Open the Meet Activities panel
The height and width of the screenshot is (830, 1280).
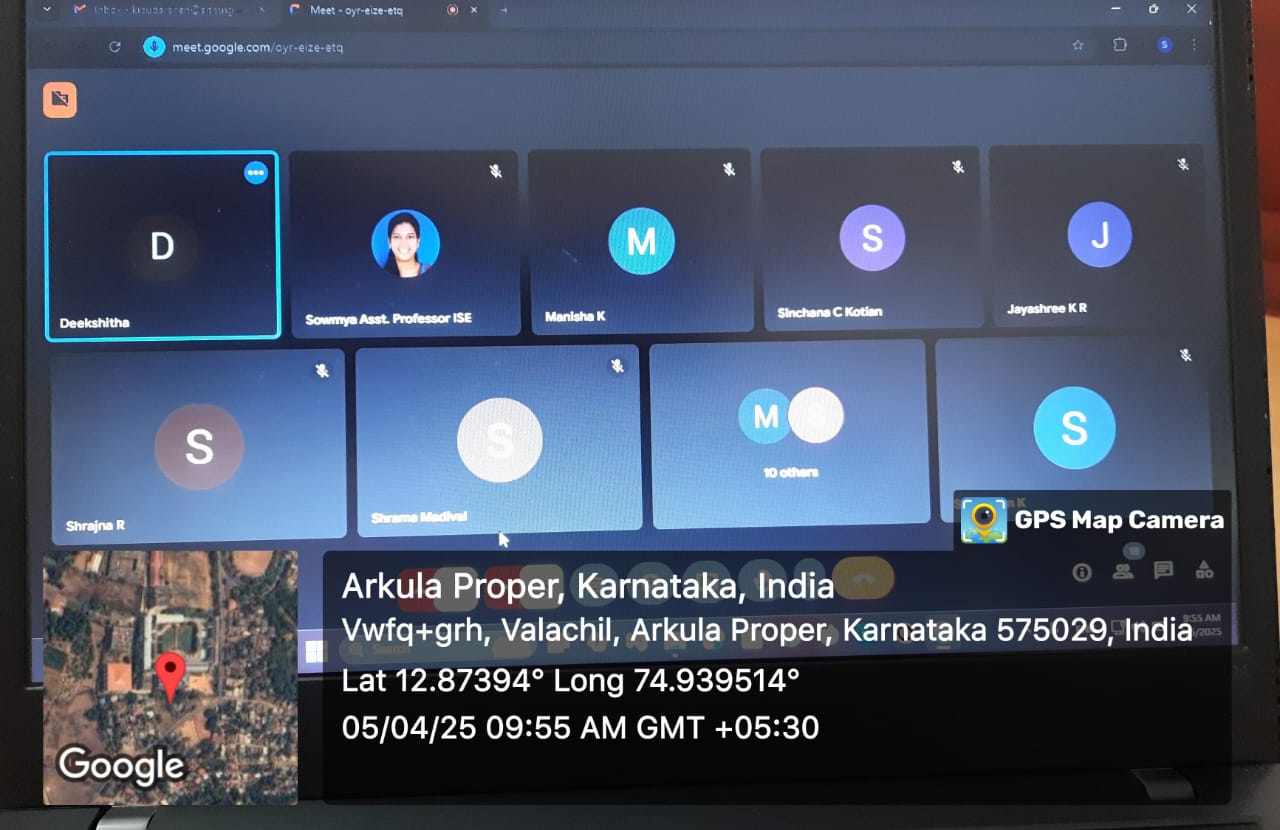click(1205, 571)
